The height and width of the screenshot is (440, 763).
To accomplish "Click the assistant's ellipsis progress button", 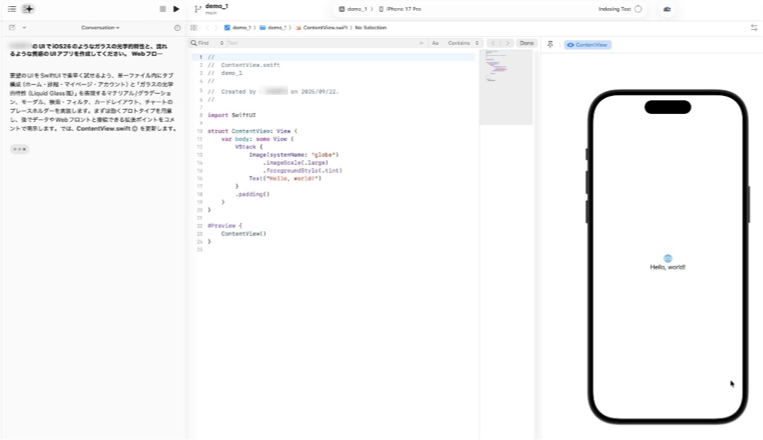I will coord(19,149).
